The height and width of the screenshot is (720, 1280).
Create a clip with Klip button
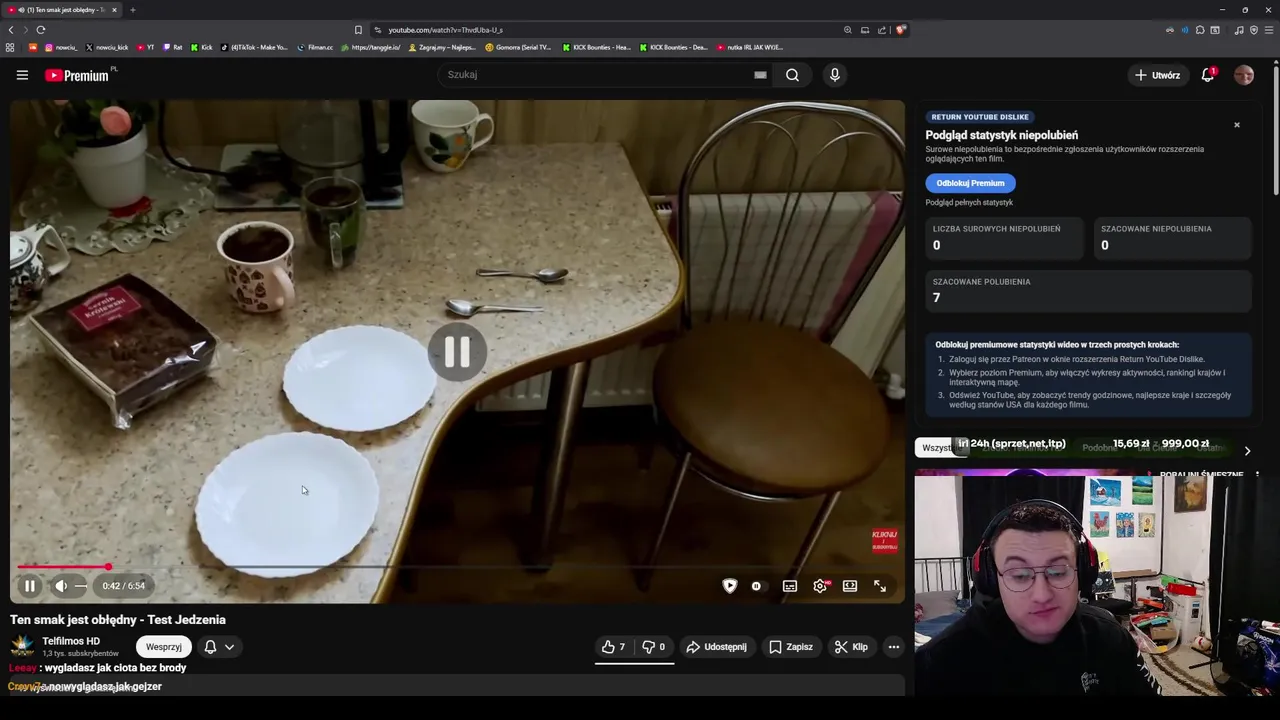tap(851, 647)
